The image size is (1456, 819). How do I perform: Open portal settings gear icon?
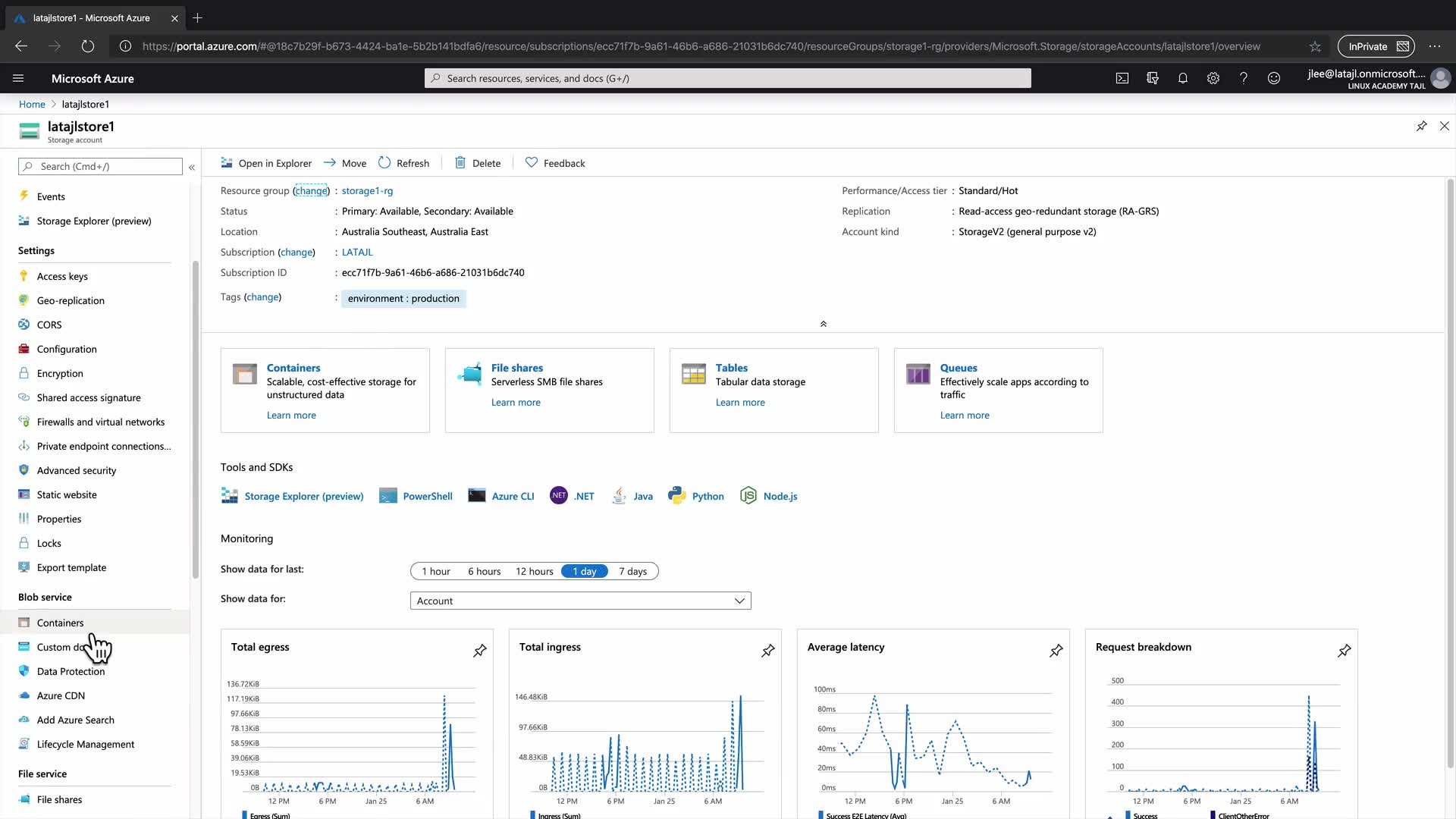click(1213, 78)
